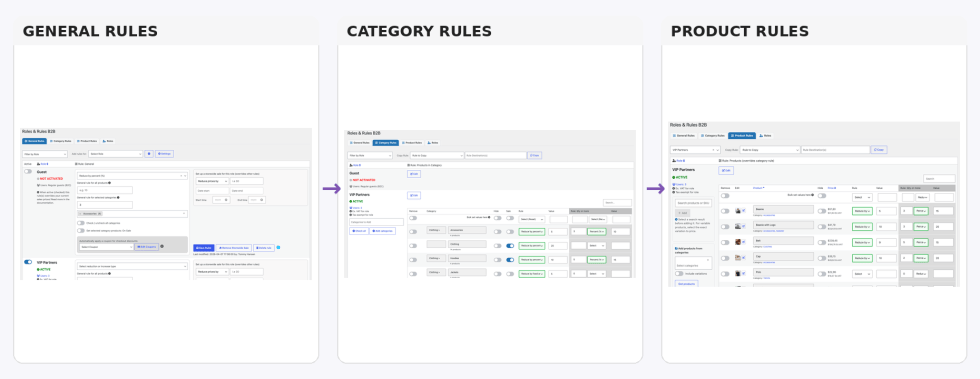Image resolution: width=980 pixels, height=379 pixels.
Task: Click help icon next to Bulk set values in Category Rules
Action: pyautogui.click(x=489, y=217)
